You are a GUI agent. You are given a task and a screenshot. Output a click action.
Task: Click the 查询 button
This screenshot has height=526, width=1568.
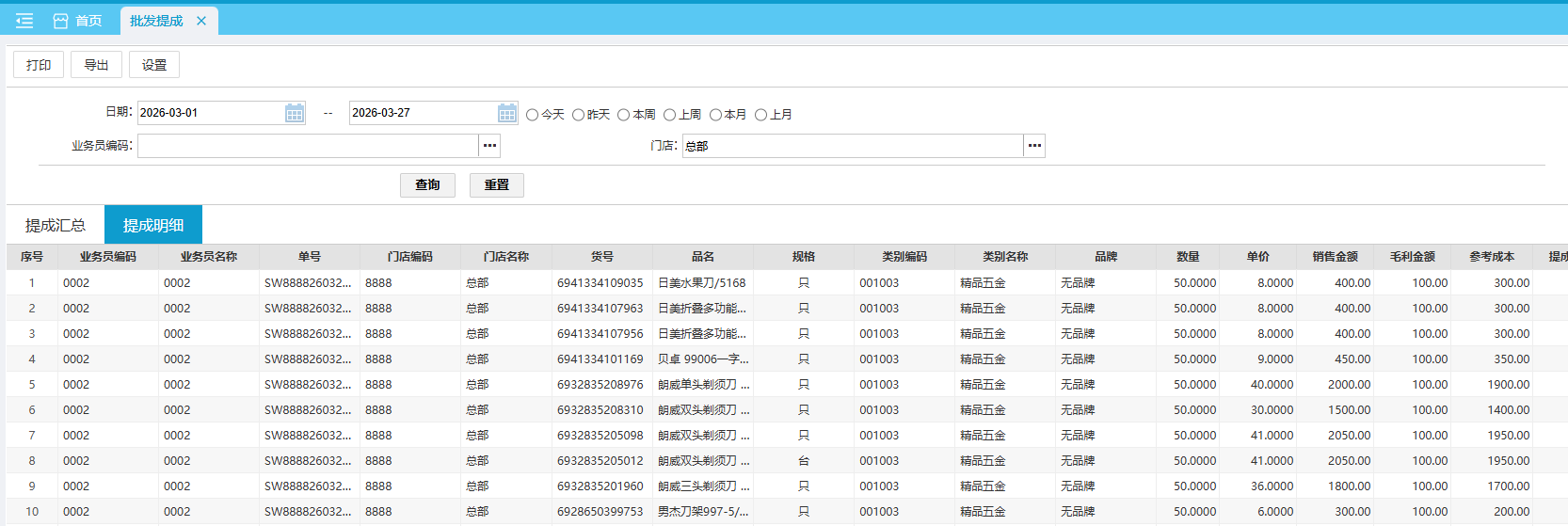pyautogui.click(x=427, y=185)
